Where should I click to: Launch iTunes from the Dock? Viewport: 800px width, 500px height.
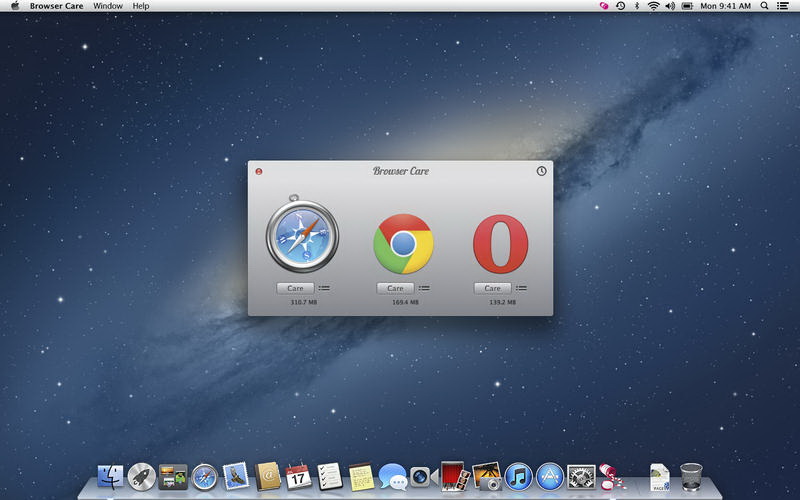[x=518, y=477]
